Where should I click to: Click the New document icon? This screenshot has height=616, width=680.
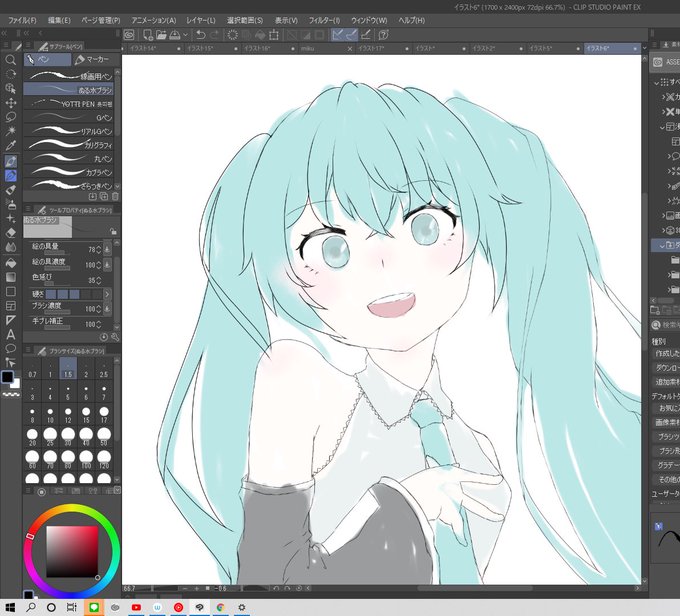[x=148, y=35]
